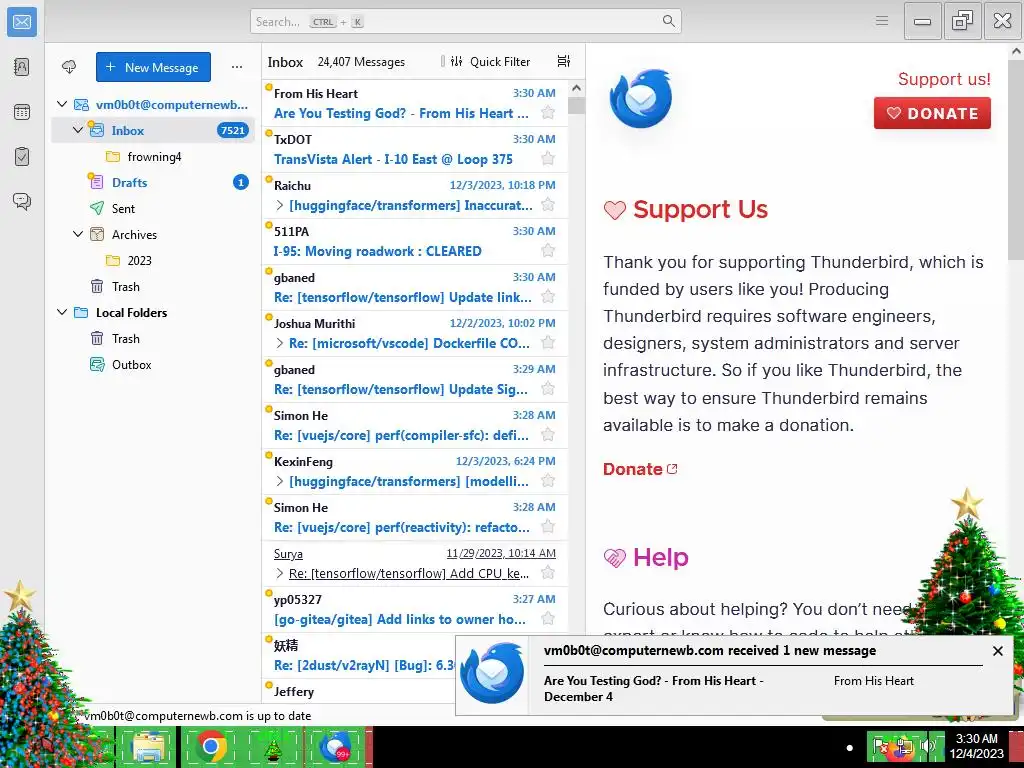
Task: Open File Explorer from the taskbar
Action: [x=148, y=747]
